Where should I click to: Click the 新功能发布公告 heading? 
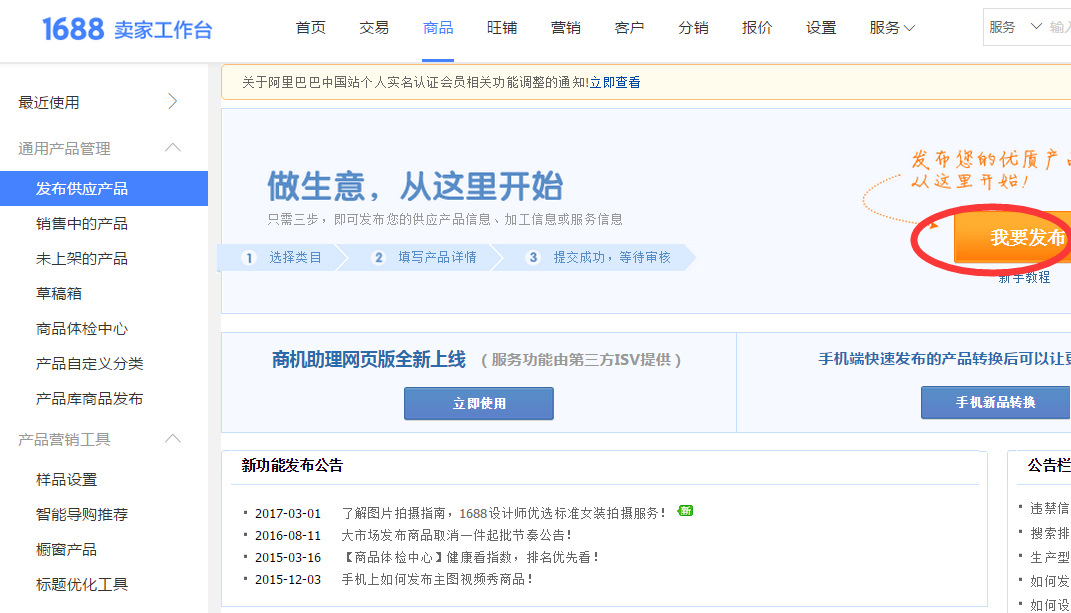pos(292,465)
